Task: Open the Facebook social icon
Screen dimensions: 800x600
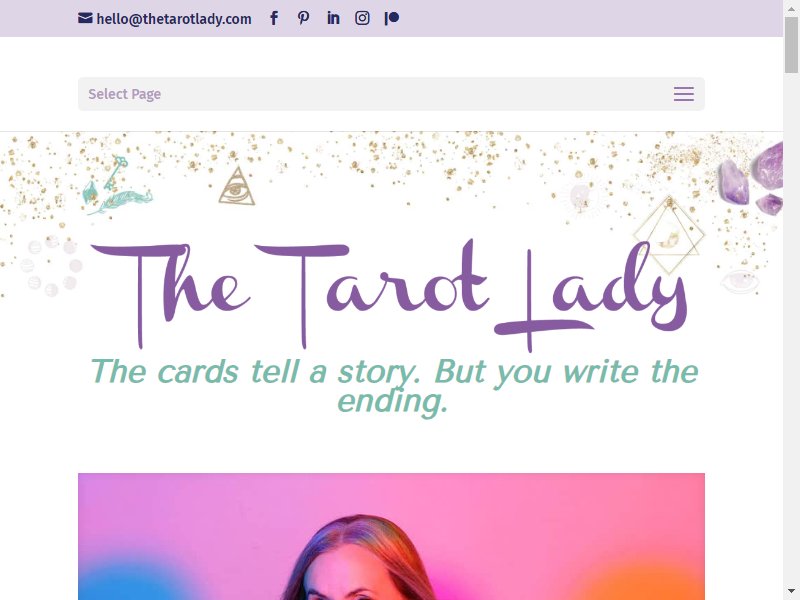Action: coord(274,18)
